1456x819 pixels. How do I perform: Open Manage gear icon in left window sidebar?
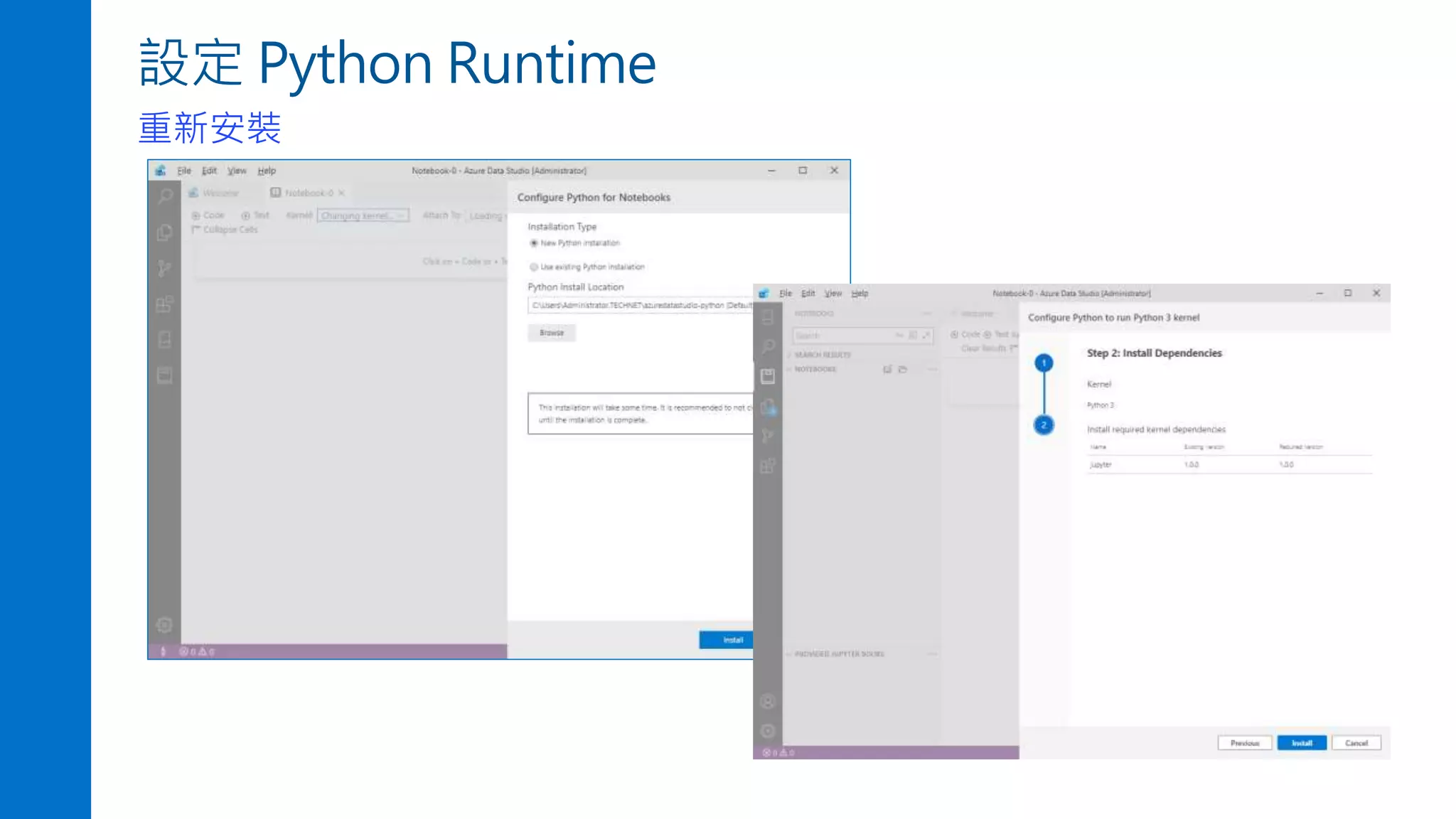point(165,625)
